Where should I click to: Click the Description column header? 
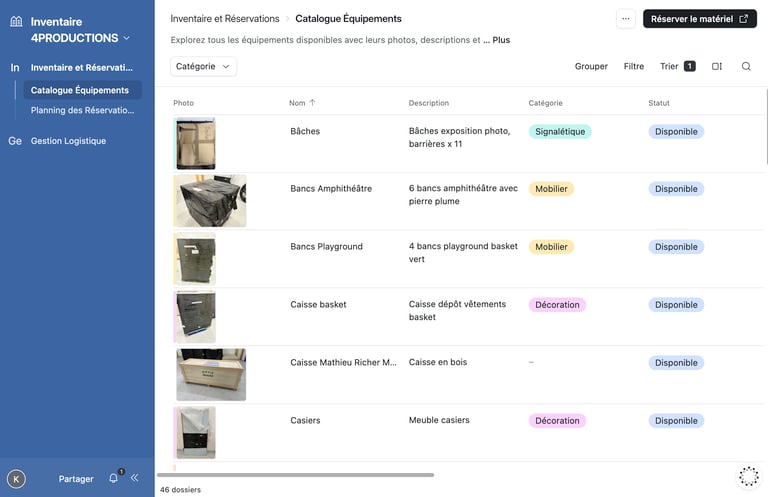[429, 103]
